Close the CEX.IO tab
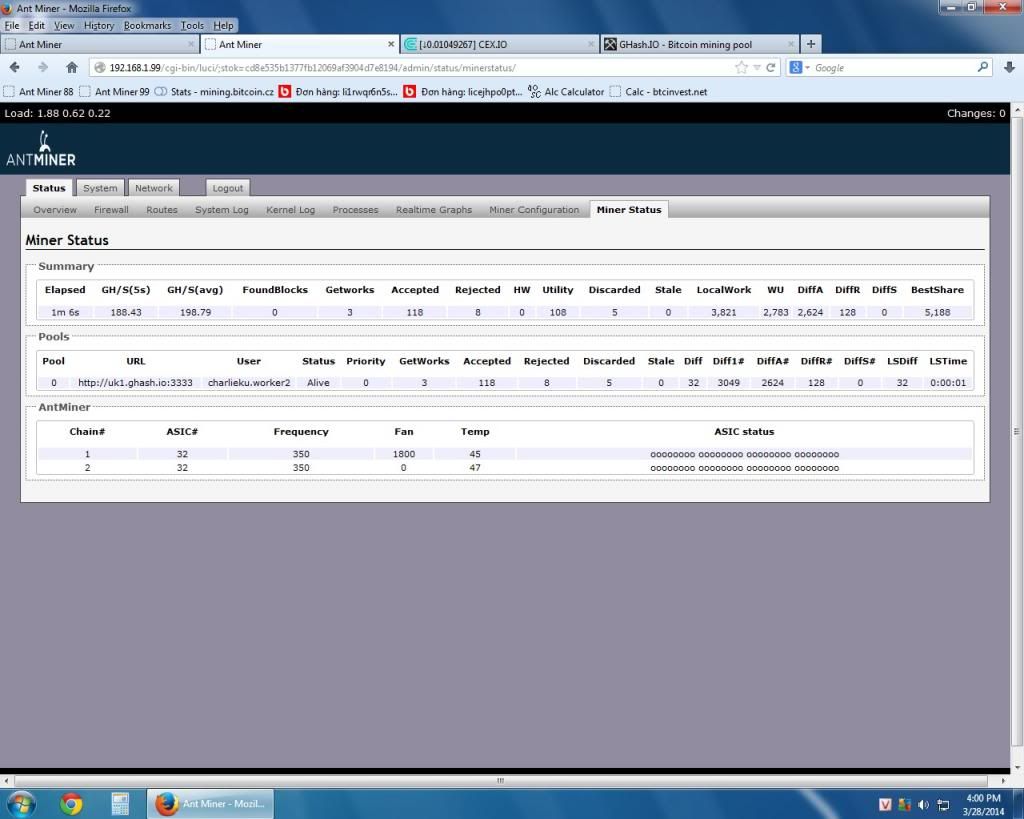 tap(591, 44)
